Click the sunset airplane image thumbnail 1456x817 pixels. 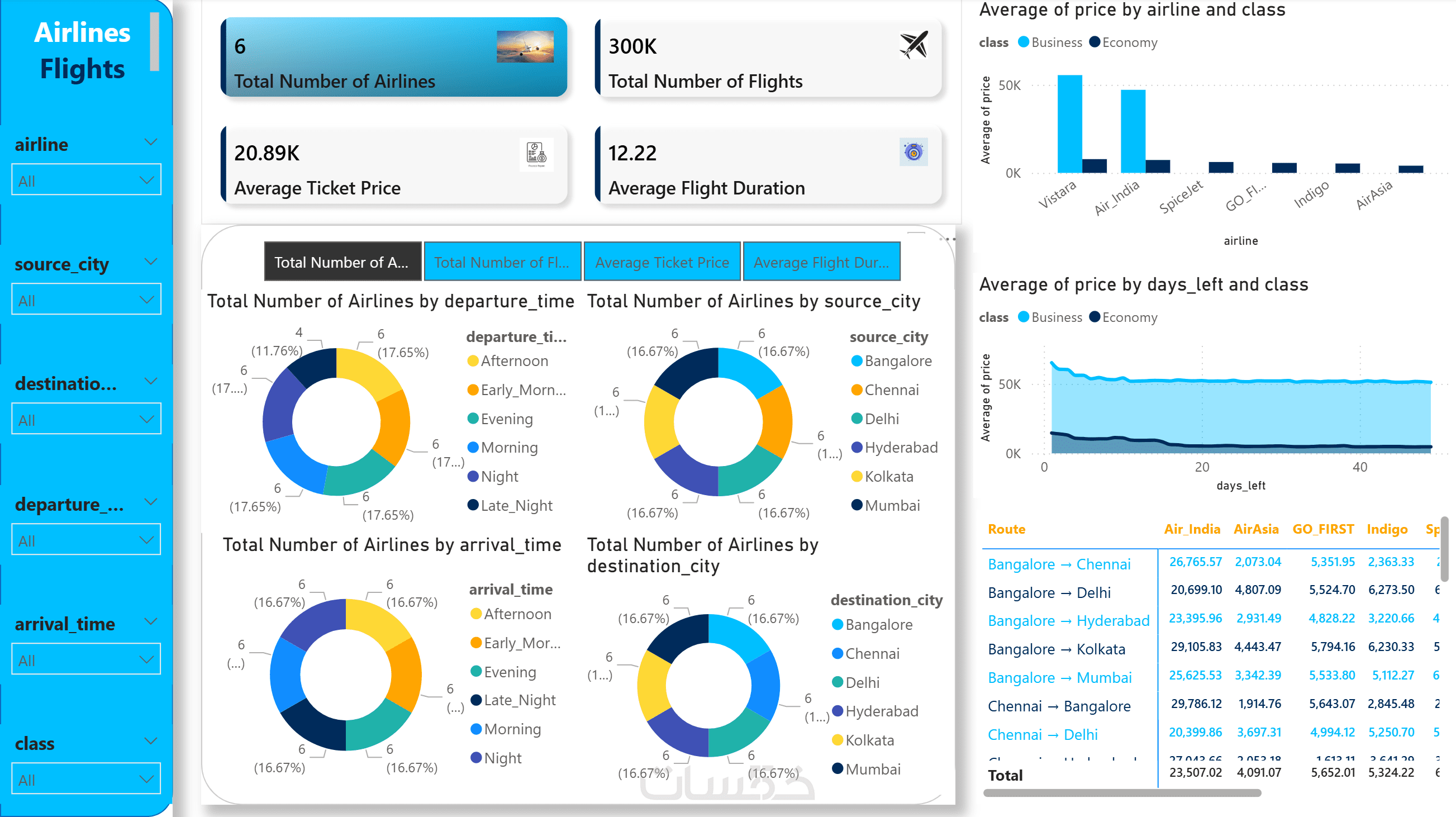(x=525, y=46)
